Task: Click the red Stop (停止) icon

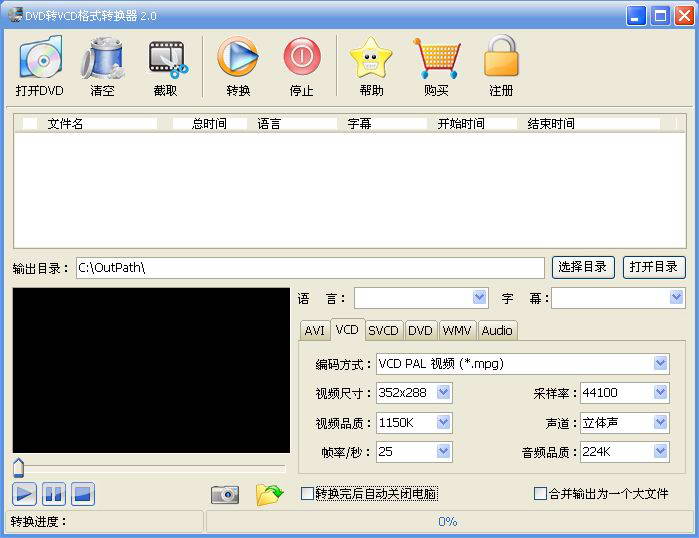Action: [x=302, y=57]
